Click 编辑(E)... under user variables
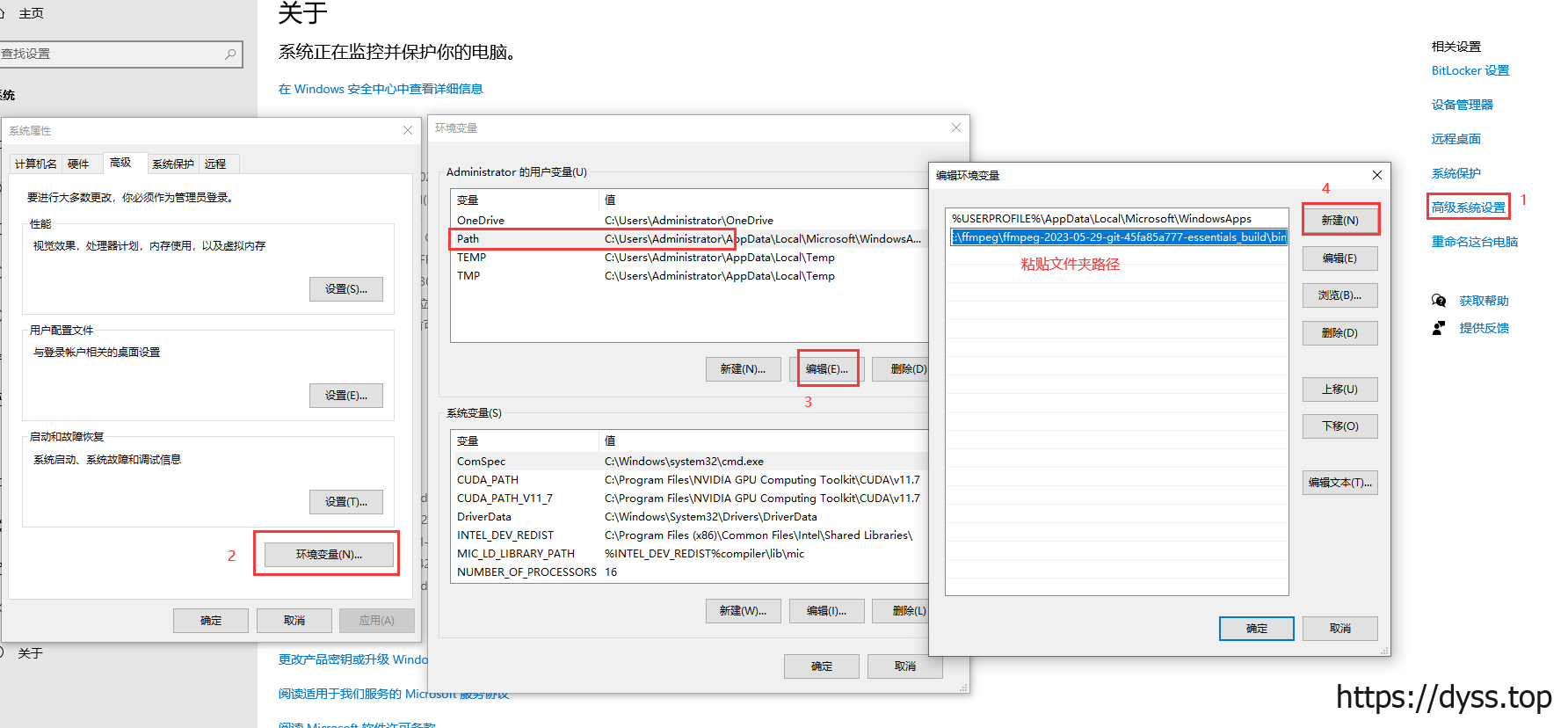 [x=827, y=369]
